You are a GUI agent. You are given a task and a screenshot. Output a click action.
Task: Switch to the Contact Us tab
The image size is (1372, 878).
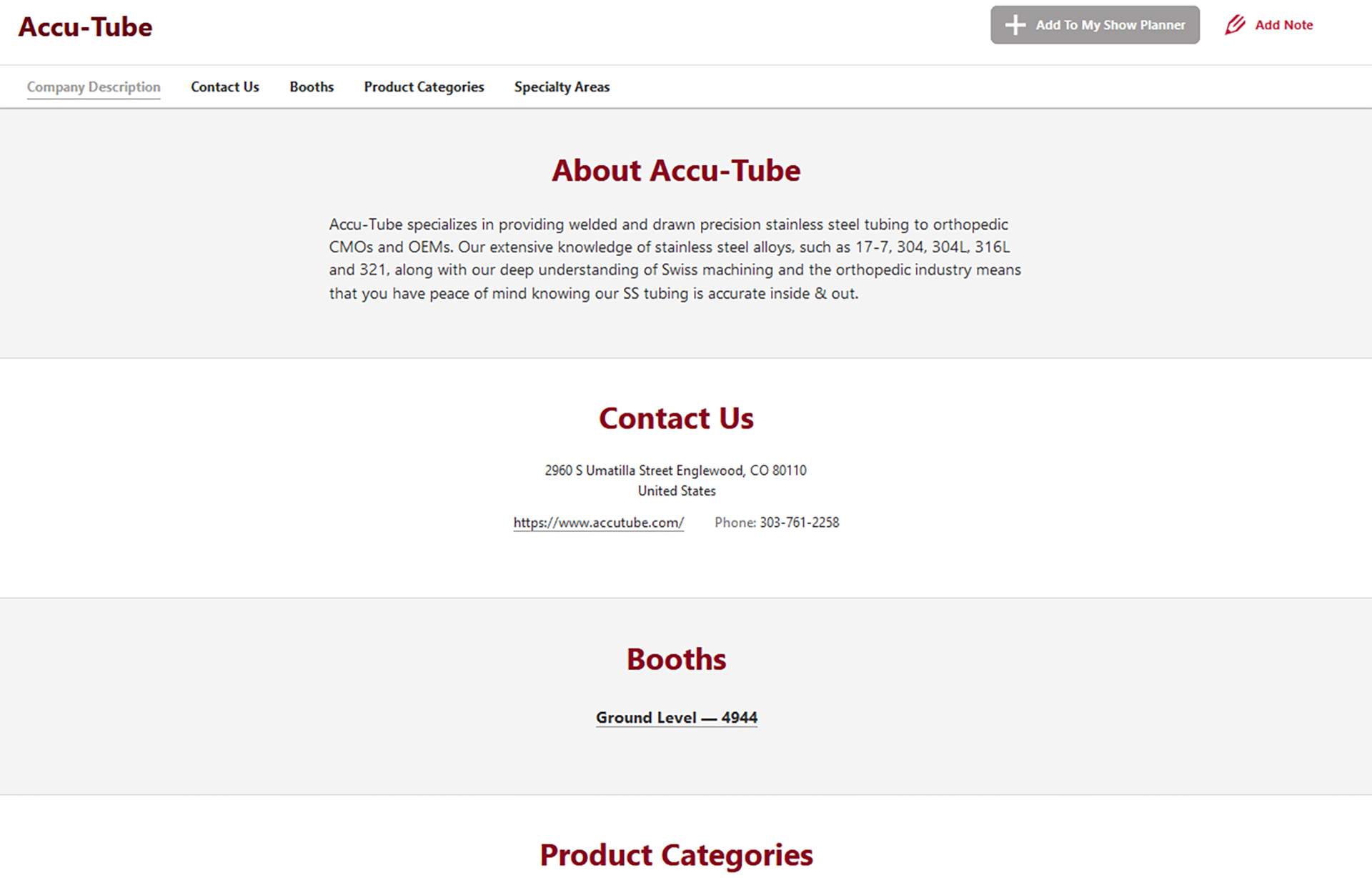(224, 87)
